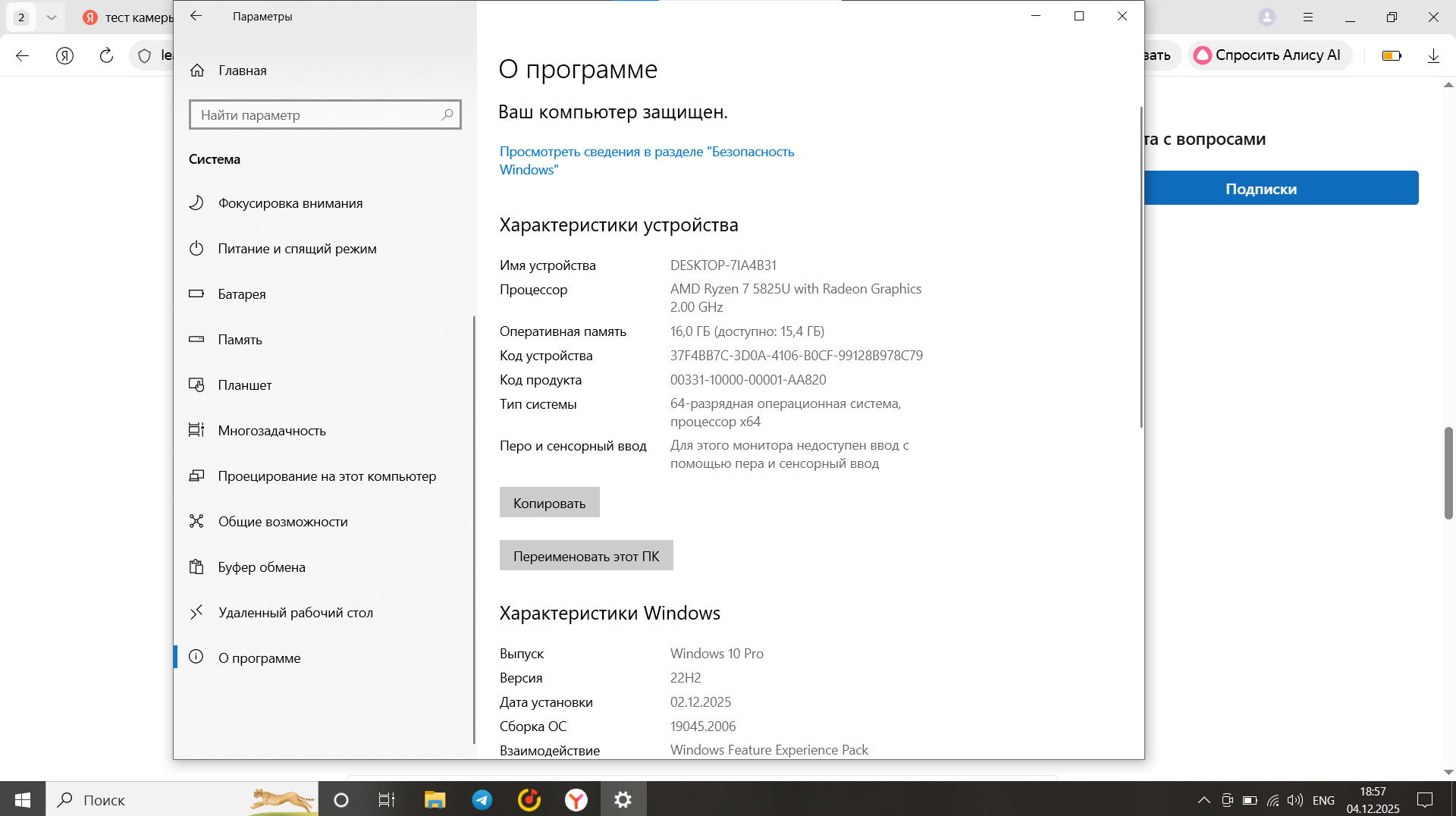Open the volume control in system tray
The image size is (1456, 816).
1295,800
